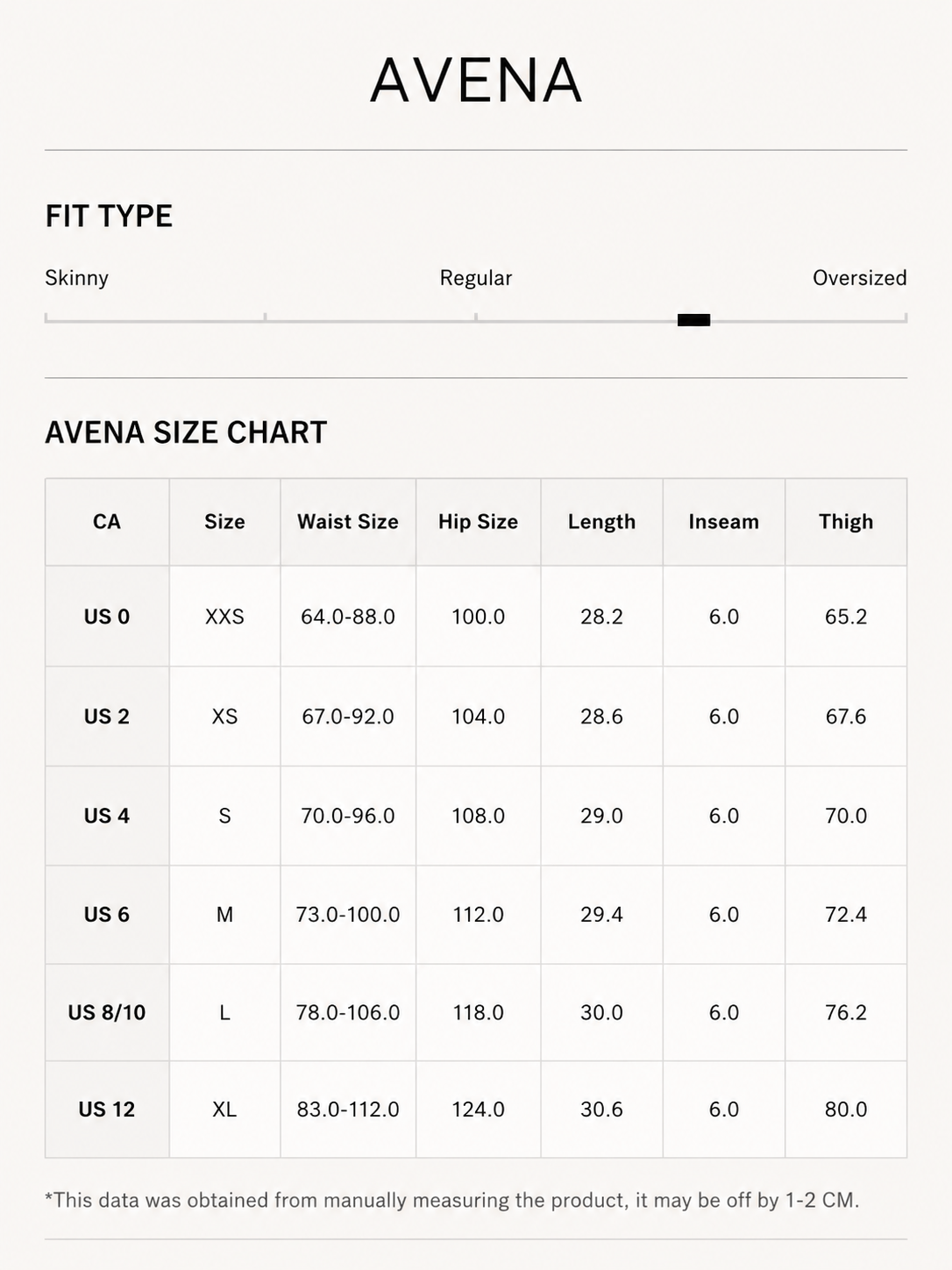The height and width of the screenshot is (1270, 952).
Task: Select the US 2 row label
Action: point(107,717)
